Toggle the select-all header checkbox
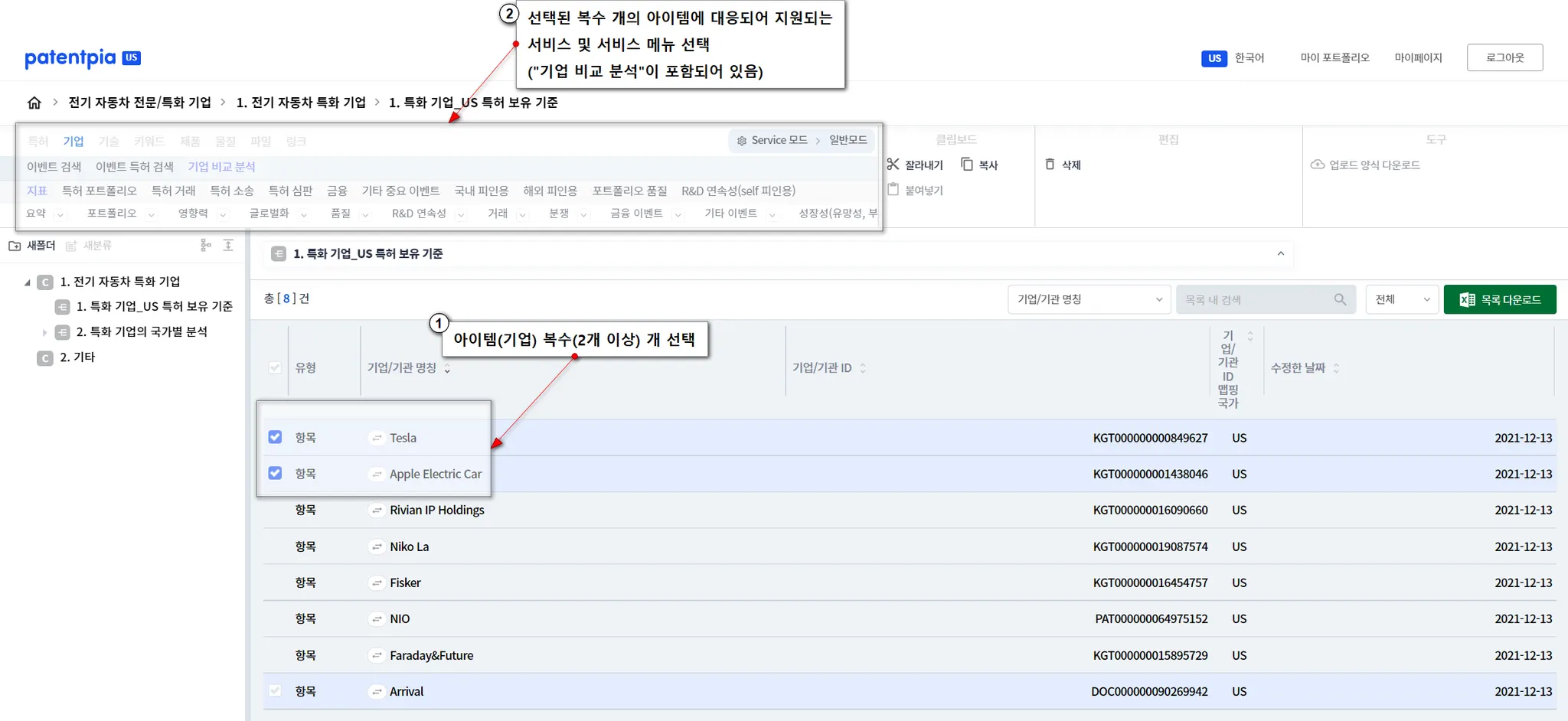The image size is (1568, 721). [x=275, y=367]
